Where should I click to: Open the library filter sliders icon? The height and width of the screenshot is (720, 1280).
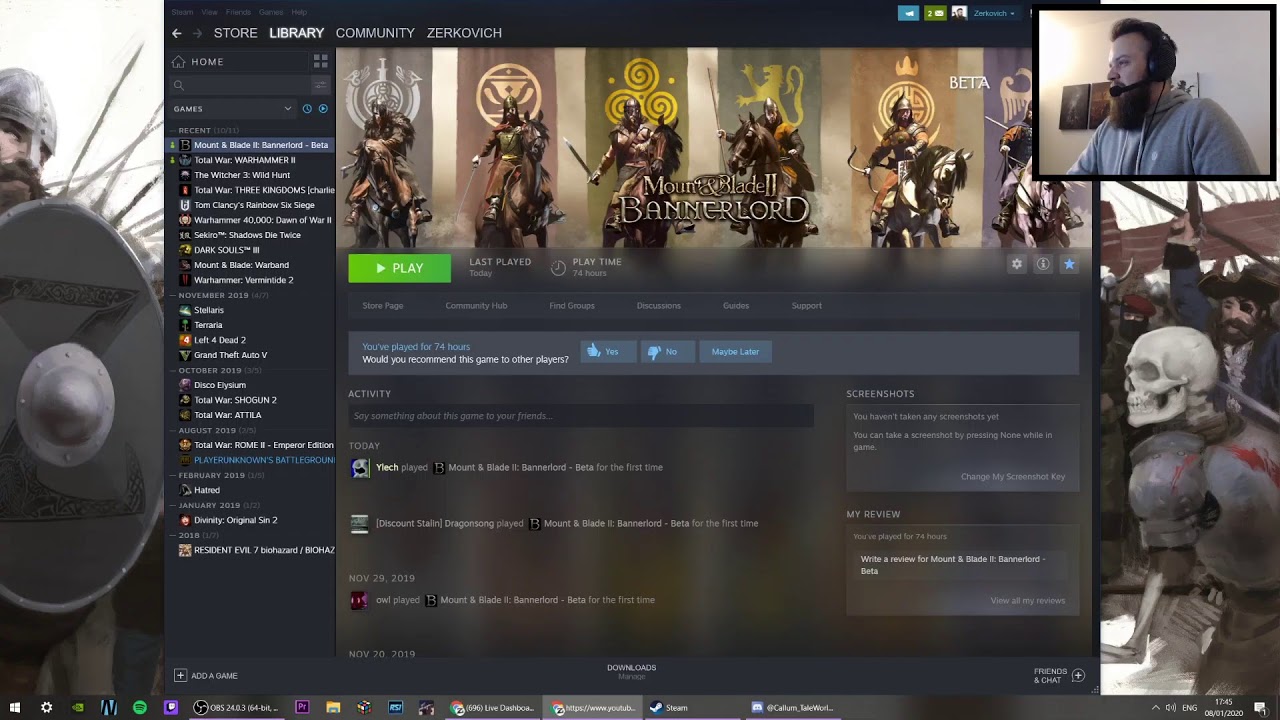[x=320, y=85]
